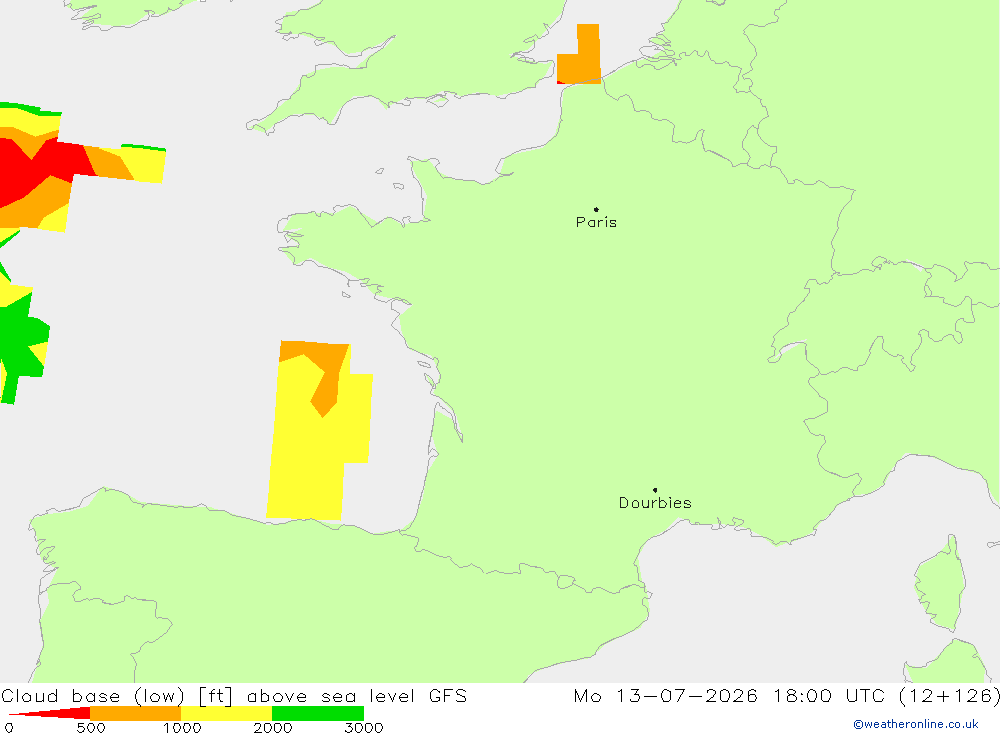Click the Paris city label
Viewport: 1000px width, 733px height.
[x=596, y=222]
